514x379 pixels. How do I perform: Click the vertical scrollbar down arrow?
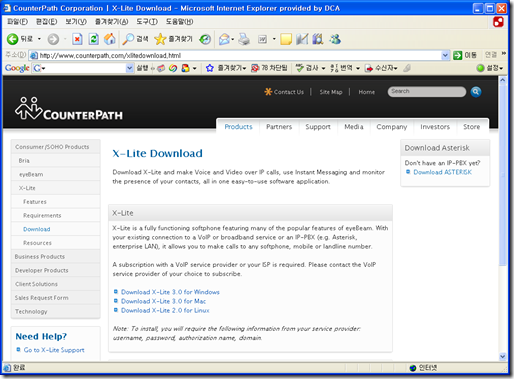(503, 356)
